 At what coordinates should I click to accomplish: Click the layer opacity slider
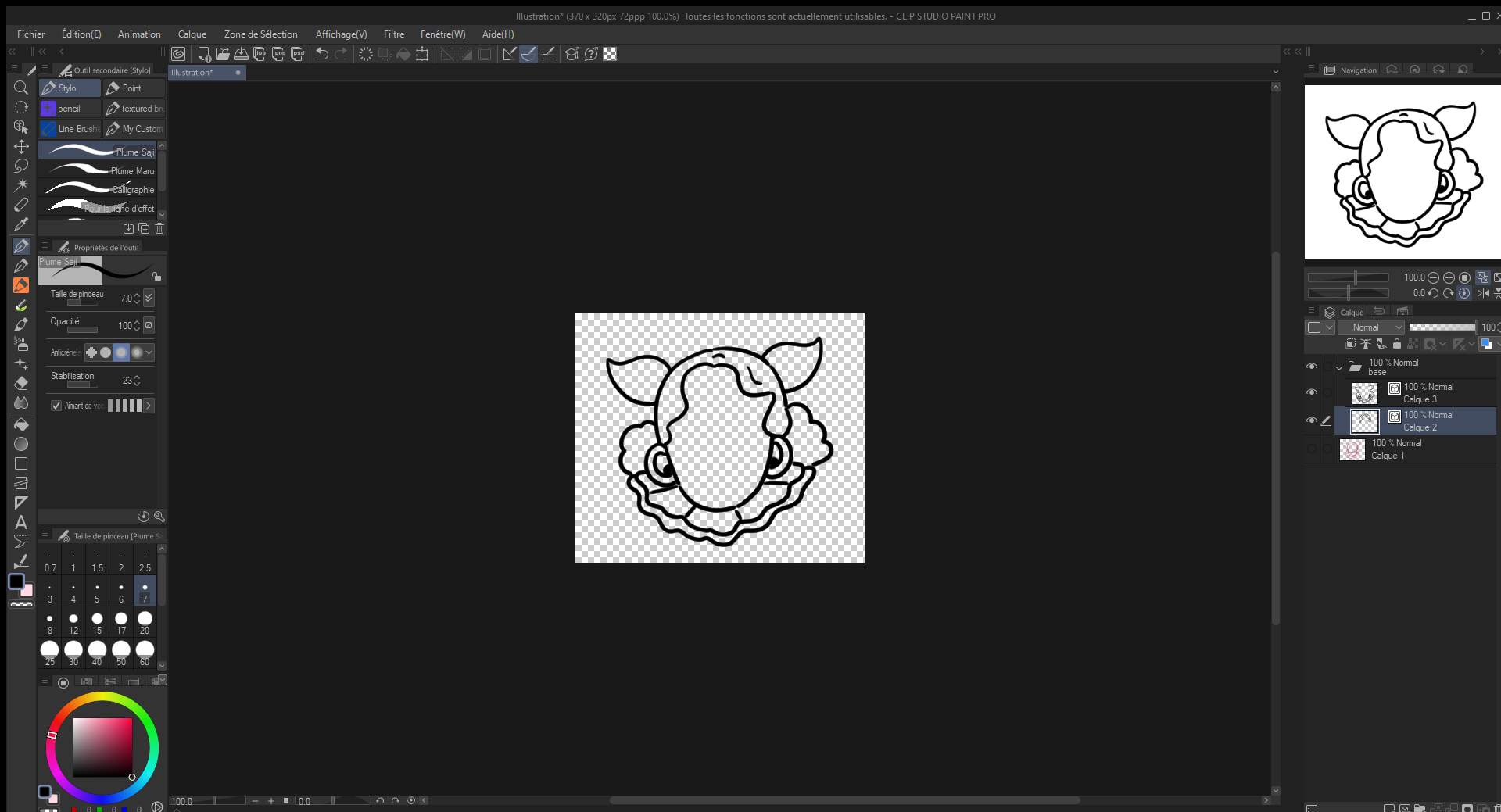pos(1442,327)
